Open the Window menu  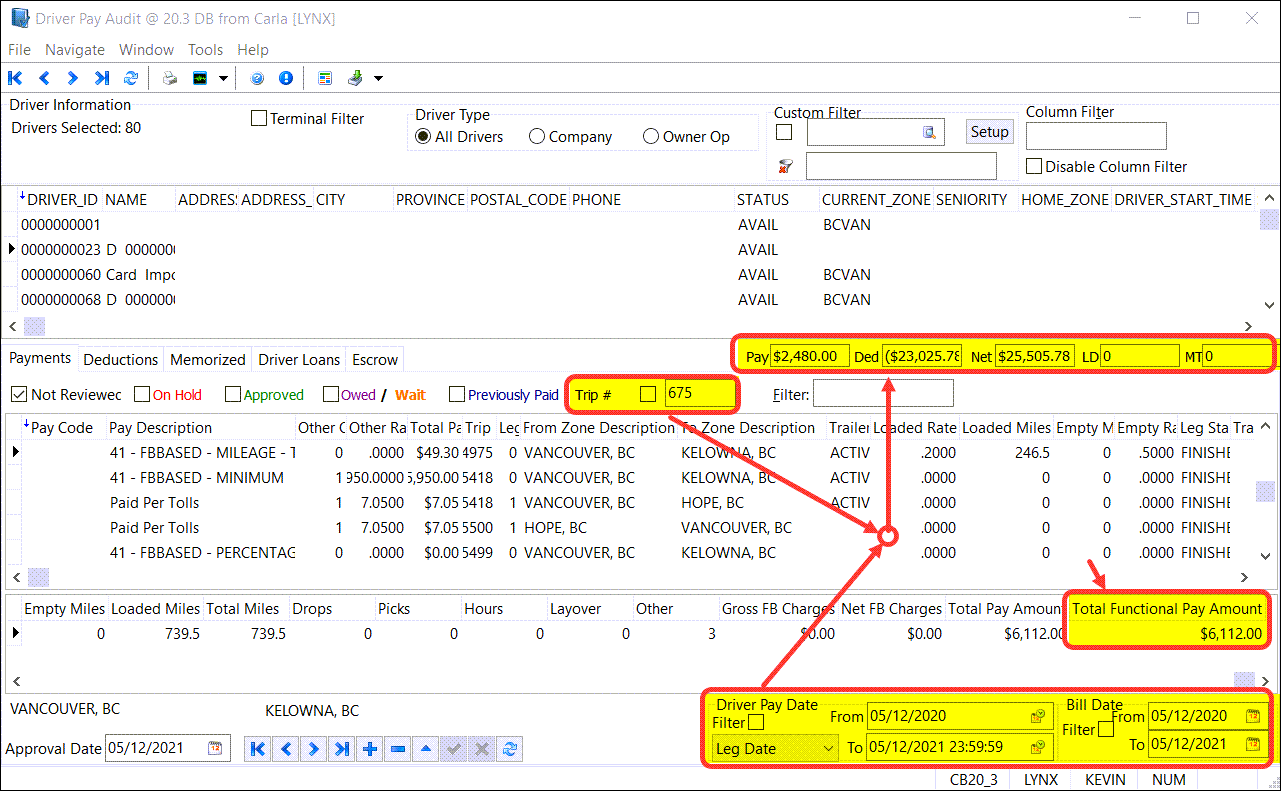(x=146, y=49)
